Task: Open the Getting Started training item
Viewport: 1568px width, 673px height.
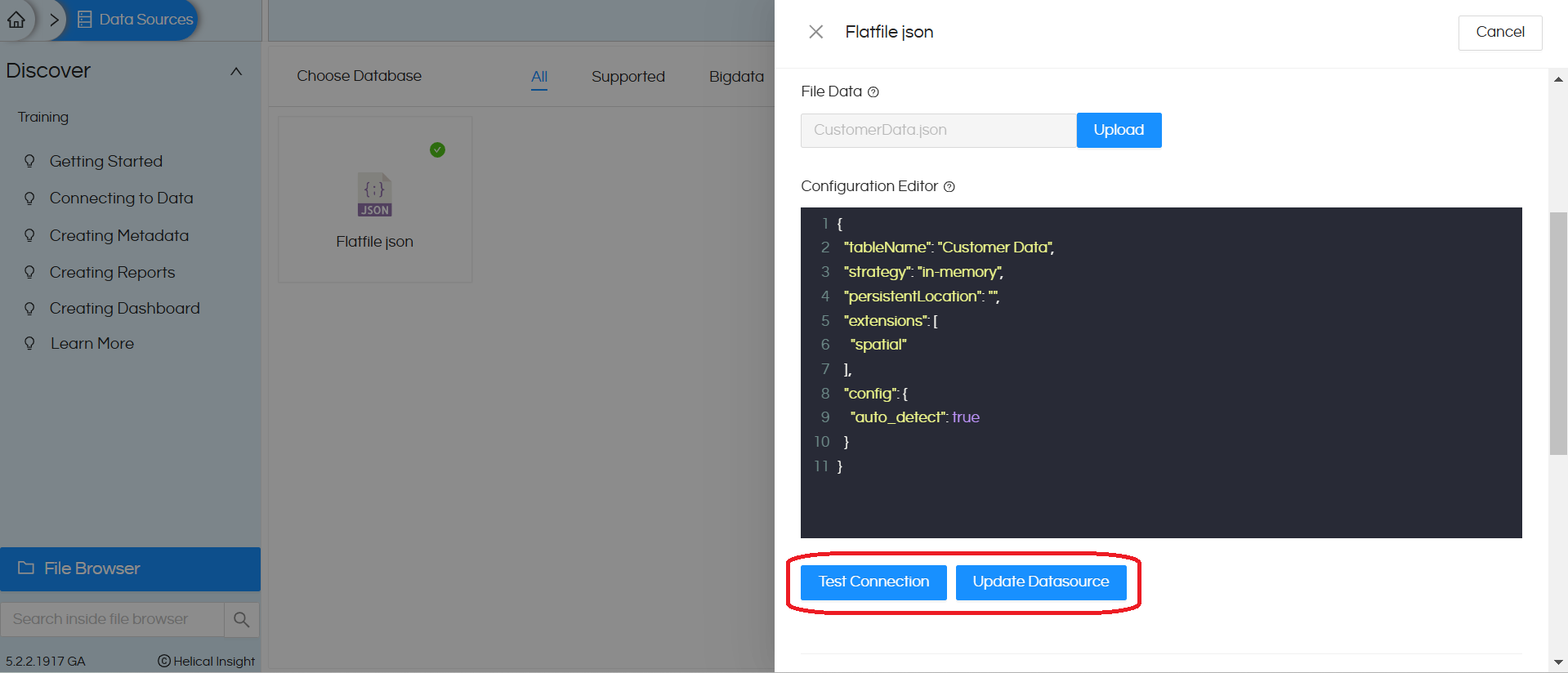Action: pyautogui.click(x=106, y=161)
